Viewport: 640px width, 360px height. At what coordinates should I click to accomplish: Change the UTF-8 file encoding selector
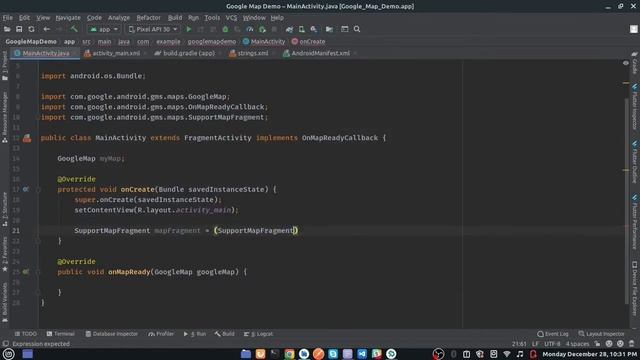(x=552, y=344)
